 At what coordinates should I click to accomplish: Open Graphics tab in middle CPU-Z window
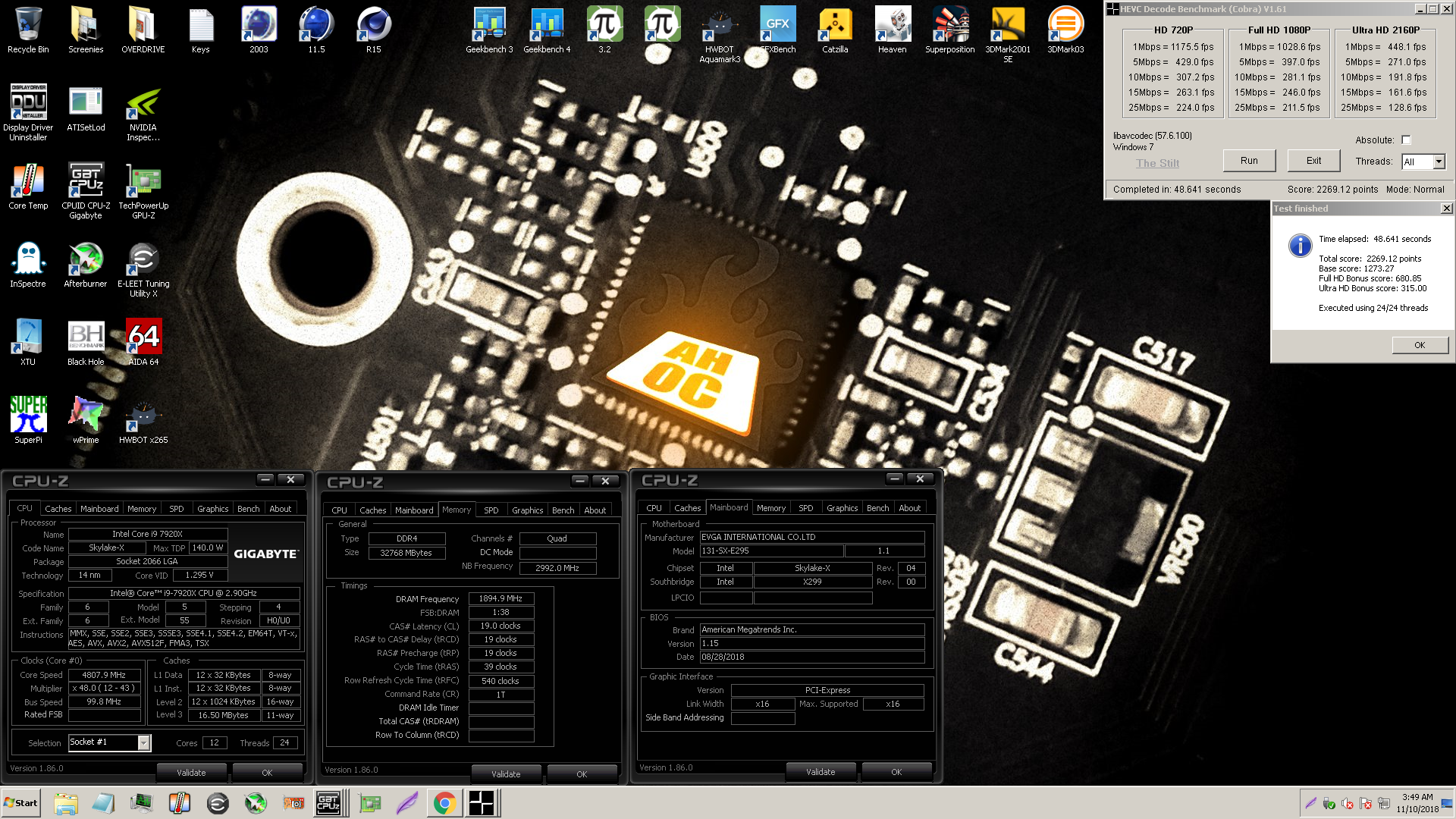coord(527,510)
